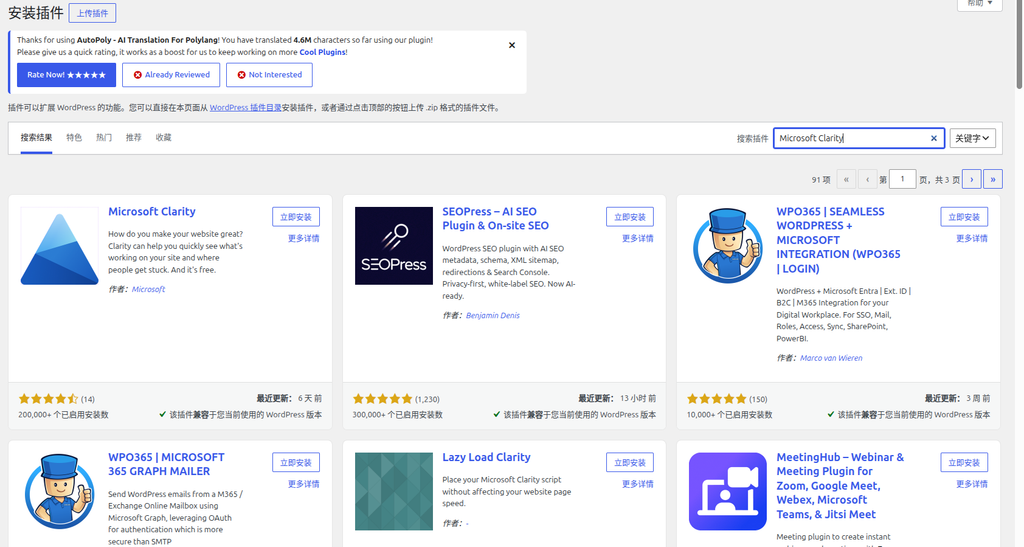Install the MeetingHub plugin
1024x547 pixels.
pyautogui.click(x=964, y=463)
